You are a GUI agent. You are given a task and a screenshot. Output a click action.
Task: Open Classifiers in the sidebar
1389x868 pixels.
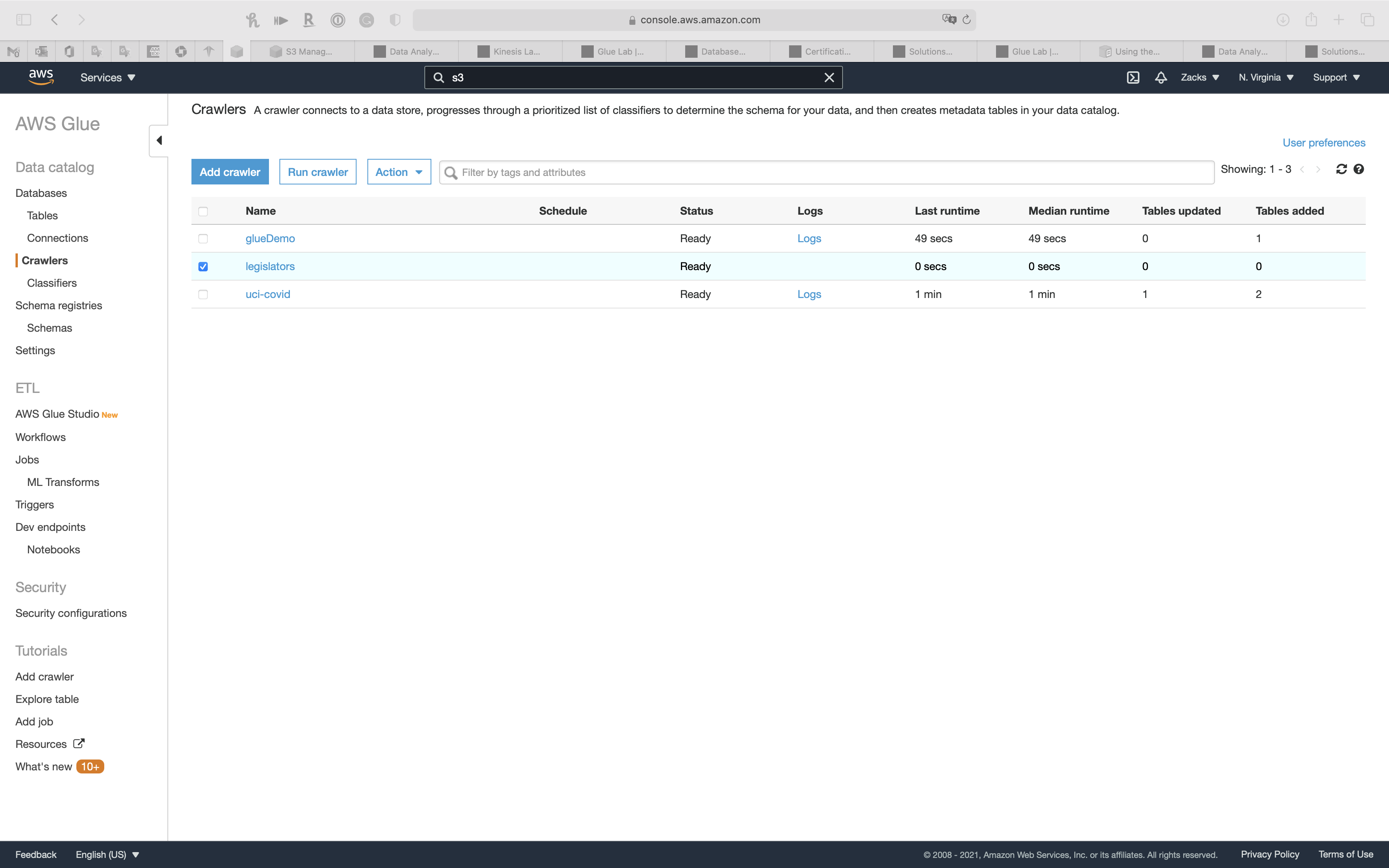pos(52,283)
